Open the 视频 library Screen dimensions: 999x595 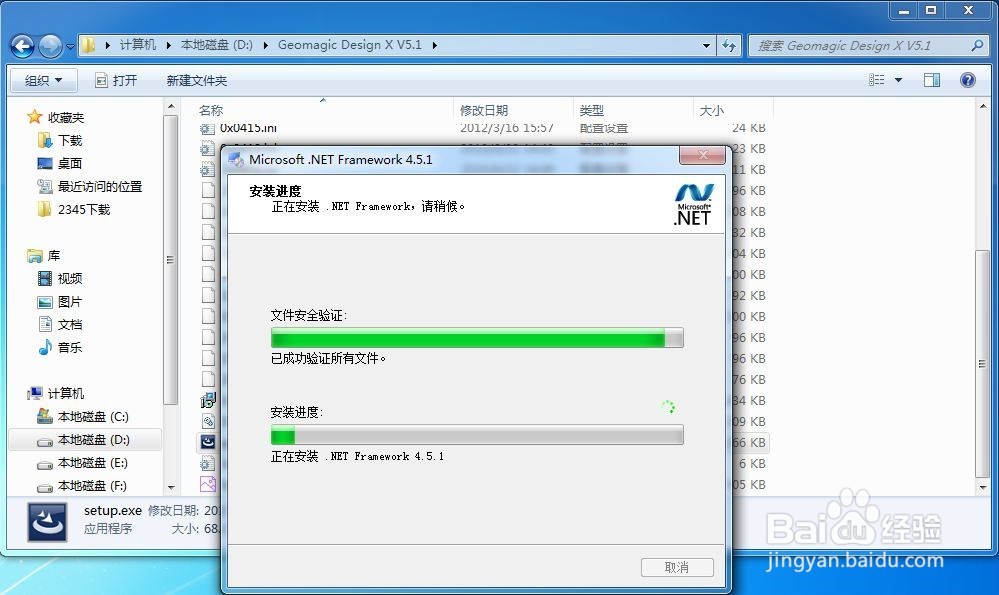(x=70, y=278)
